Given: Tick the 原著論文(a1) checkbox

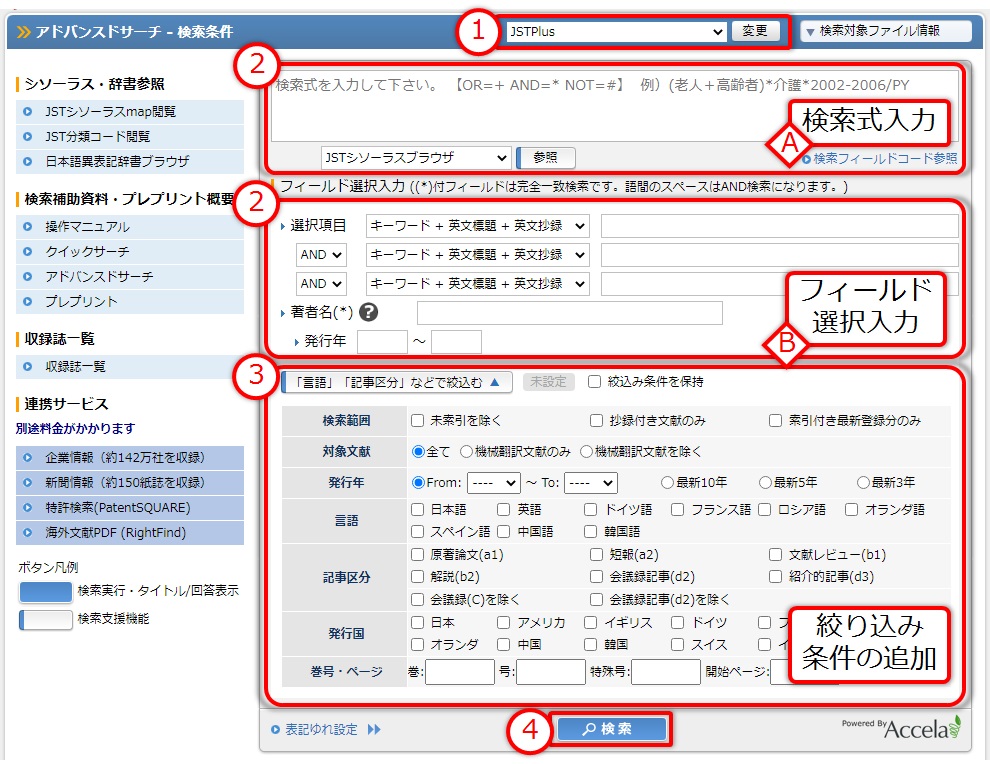Looking at the screenshot, I should (417, 554).
